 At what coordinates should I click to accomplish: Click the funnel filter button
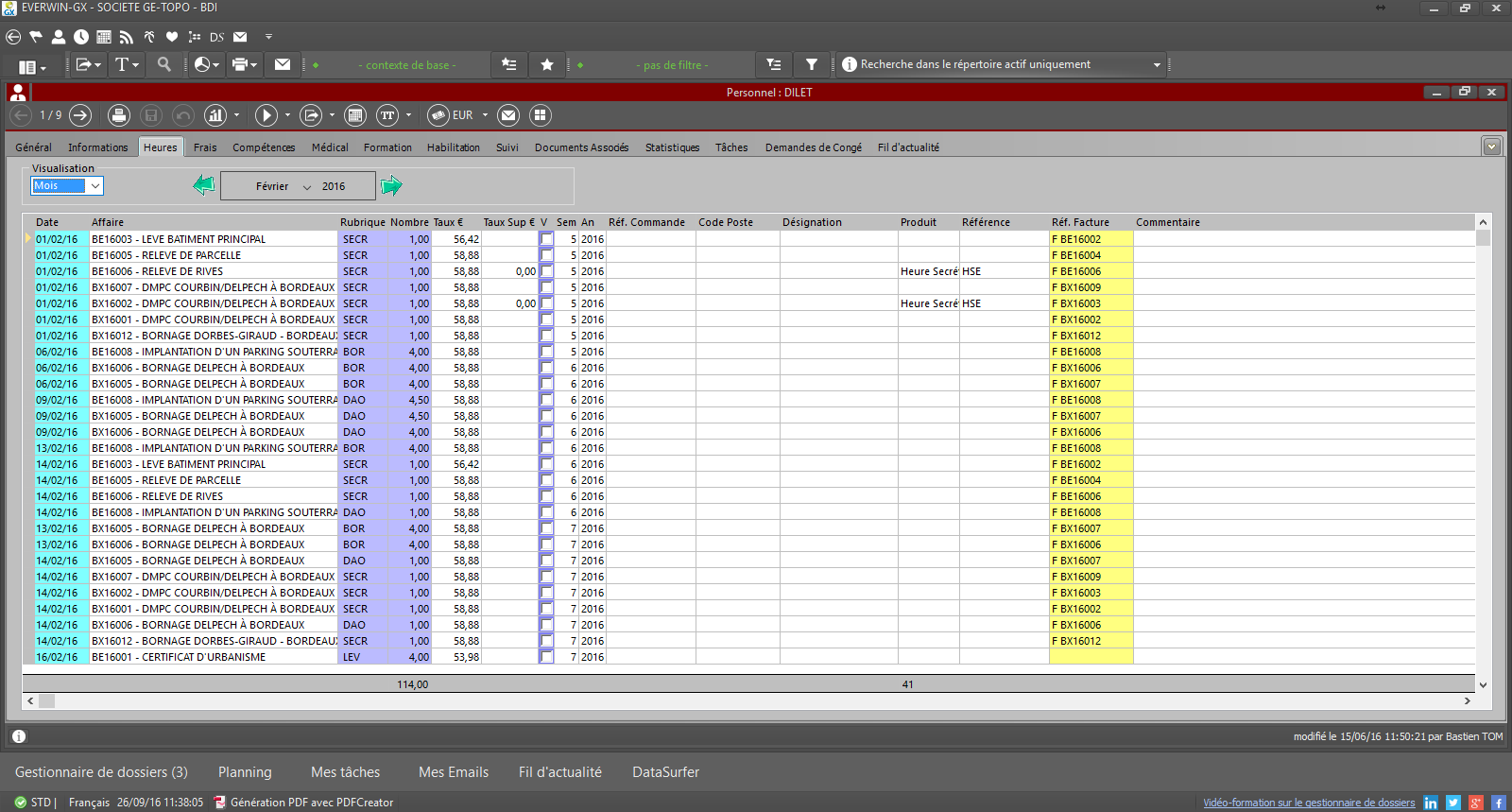812,64
